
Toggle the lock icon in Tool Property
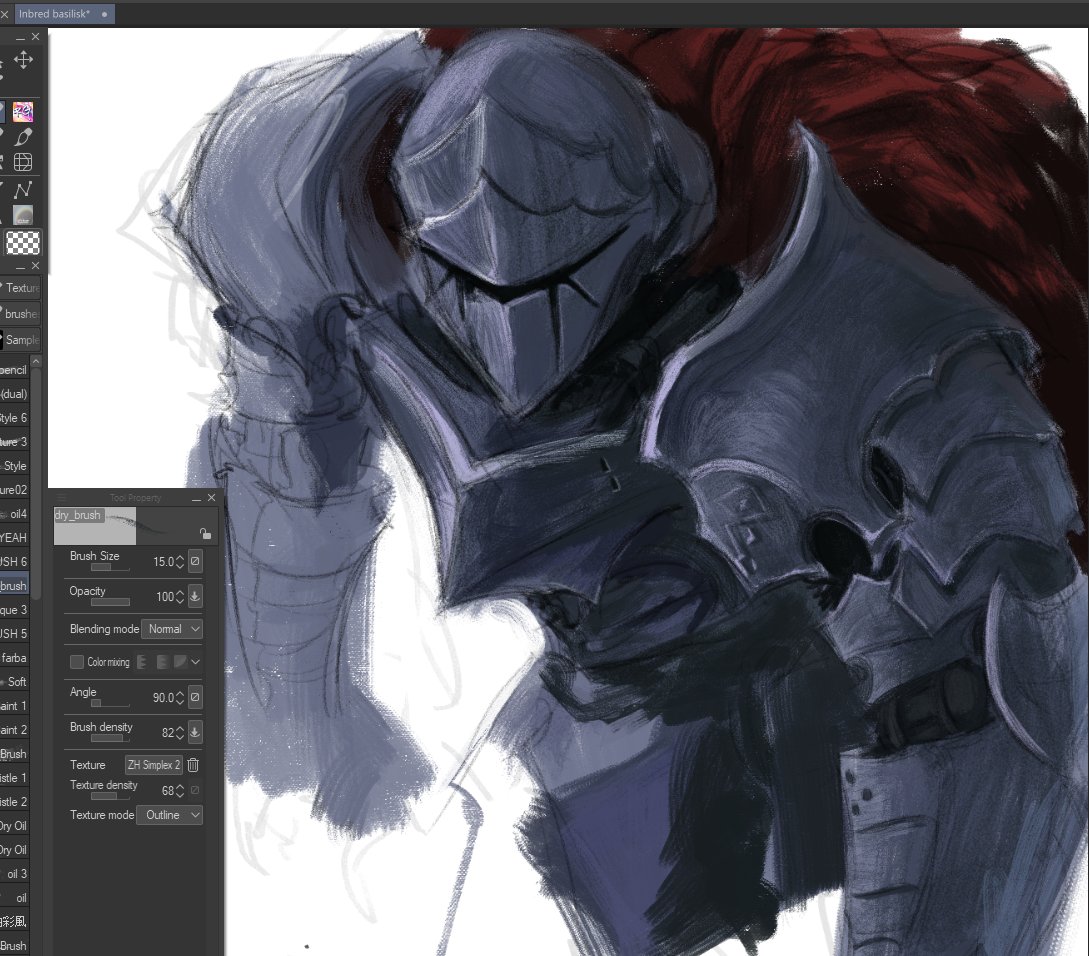(x=205, y=534)
